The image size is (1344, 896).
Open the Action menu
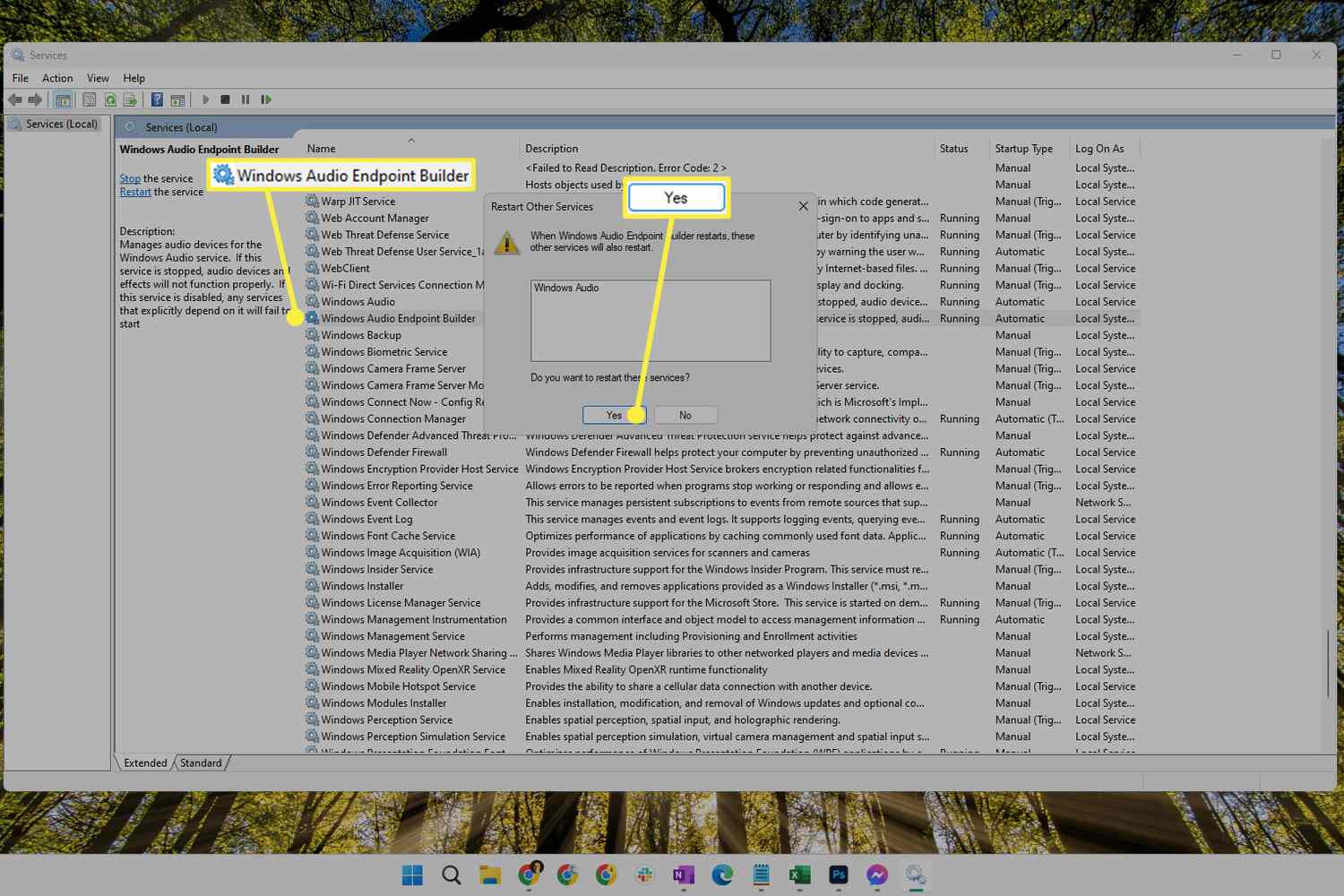pos(57,78)
